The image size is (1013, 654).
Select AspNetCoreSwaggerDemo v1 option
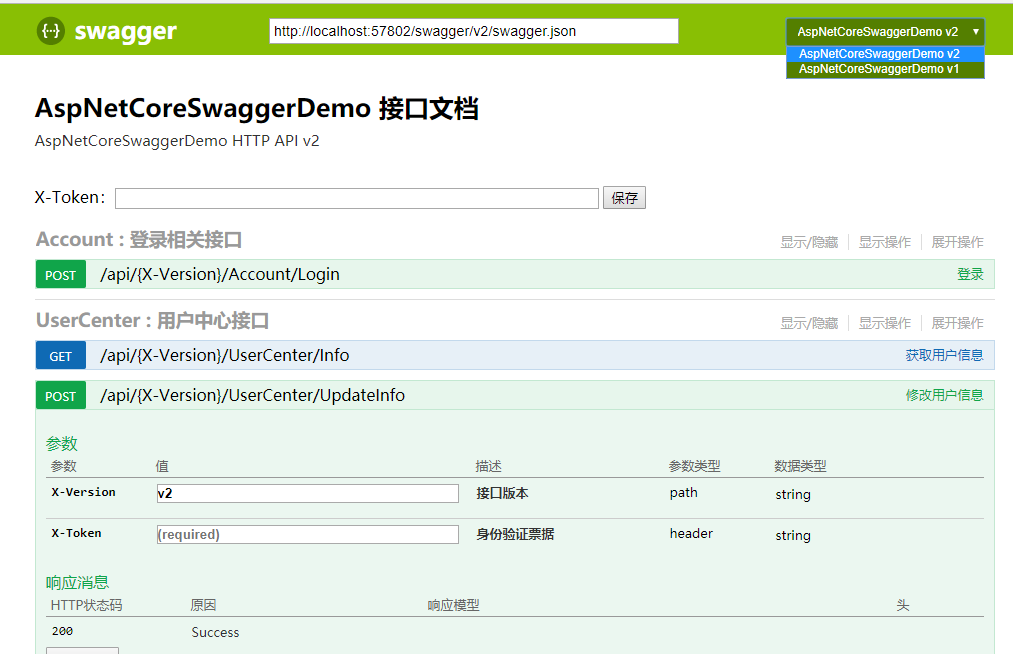(879, 69)
